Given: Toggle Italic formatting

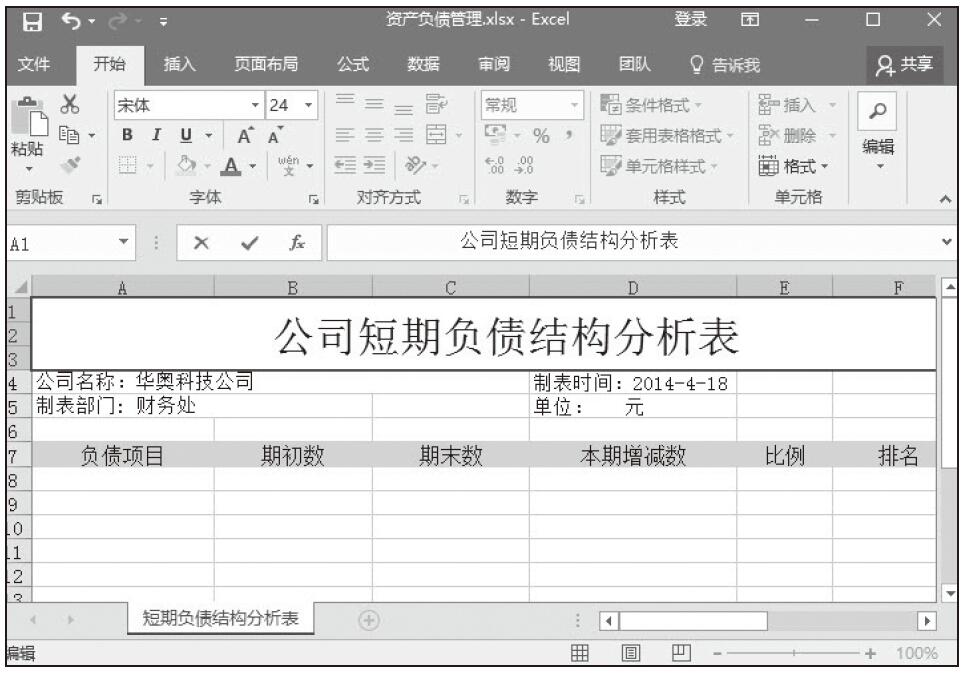Looking at the screenshot, I should pyautogui.click(x=155, y=136).
